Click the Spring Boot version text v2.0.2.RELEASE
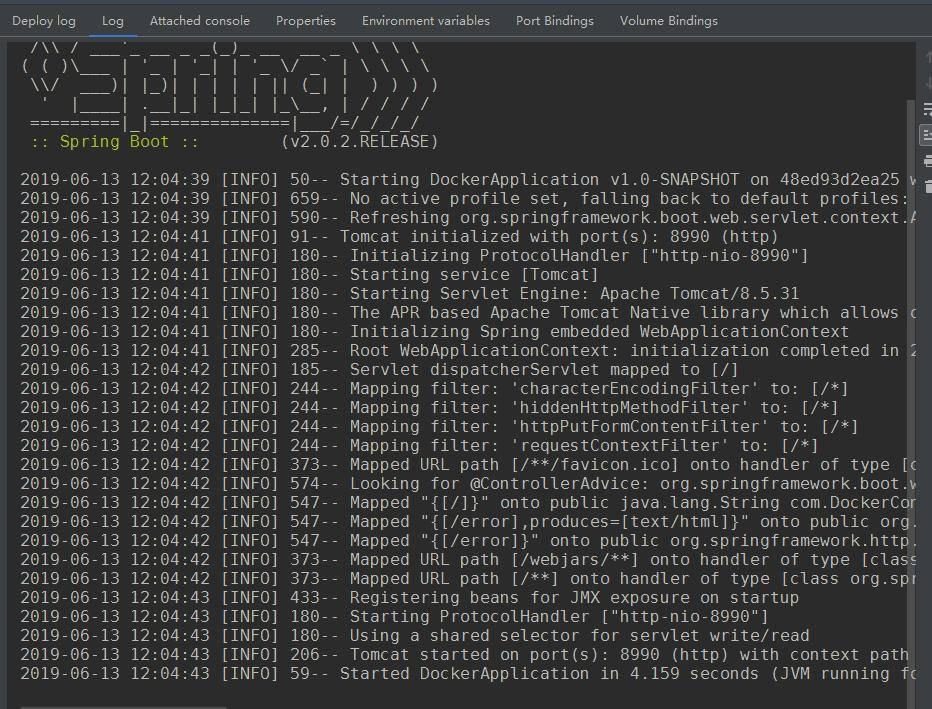Image resolution: width=932 pixels, height=709 pixels. (x=360, y=141)
